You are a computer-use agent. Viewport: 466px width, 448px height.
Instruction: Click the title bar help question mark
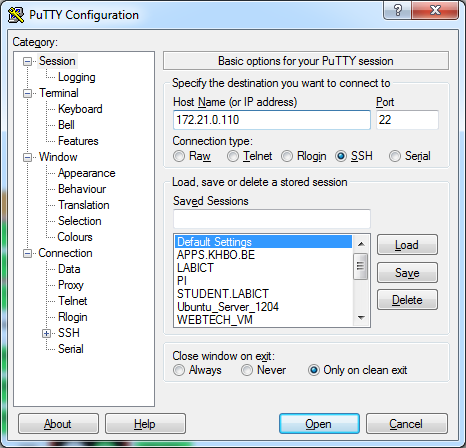point(398,10)
